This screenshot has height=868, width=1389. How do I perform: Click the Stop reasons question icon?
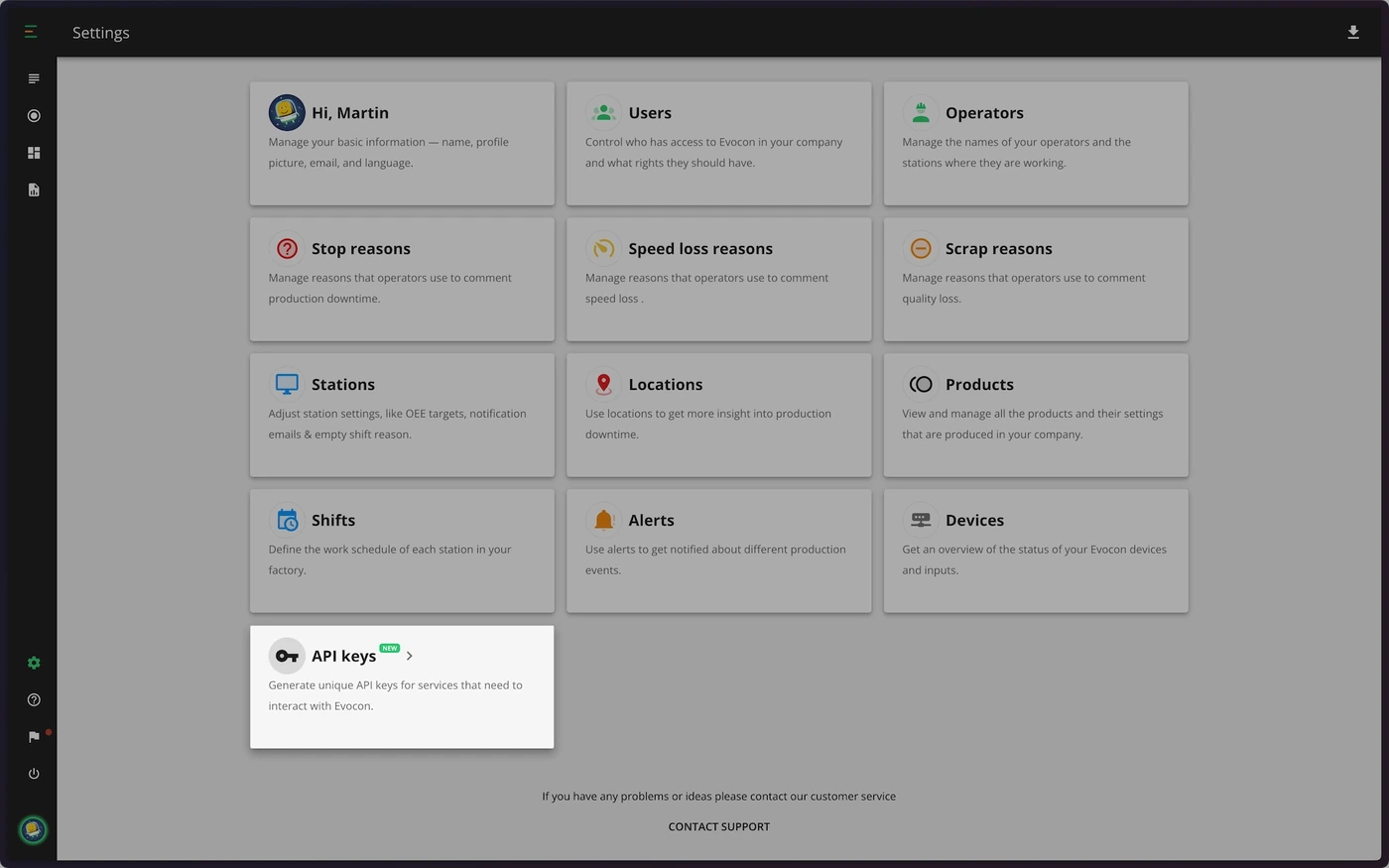(287, 248)
